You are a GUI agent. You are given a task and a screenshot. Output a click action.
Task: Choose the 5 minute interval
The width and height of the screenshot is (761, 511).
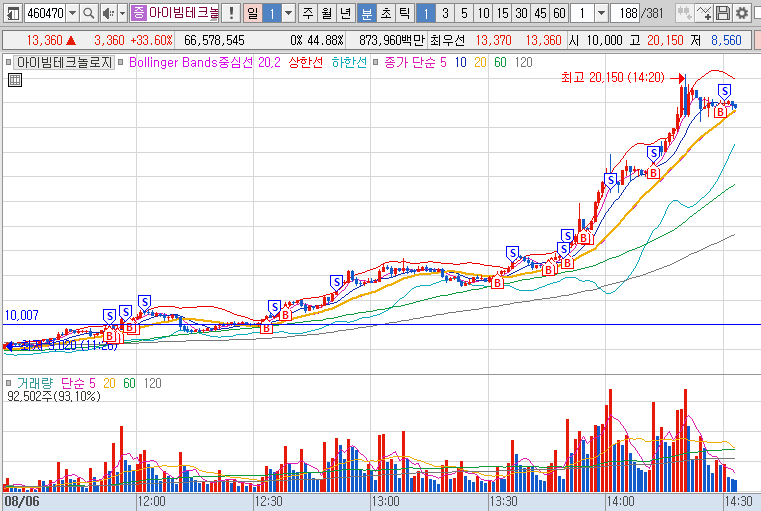(464, 13)
